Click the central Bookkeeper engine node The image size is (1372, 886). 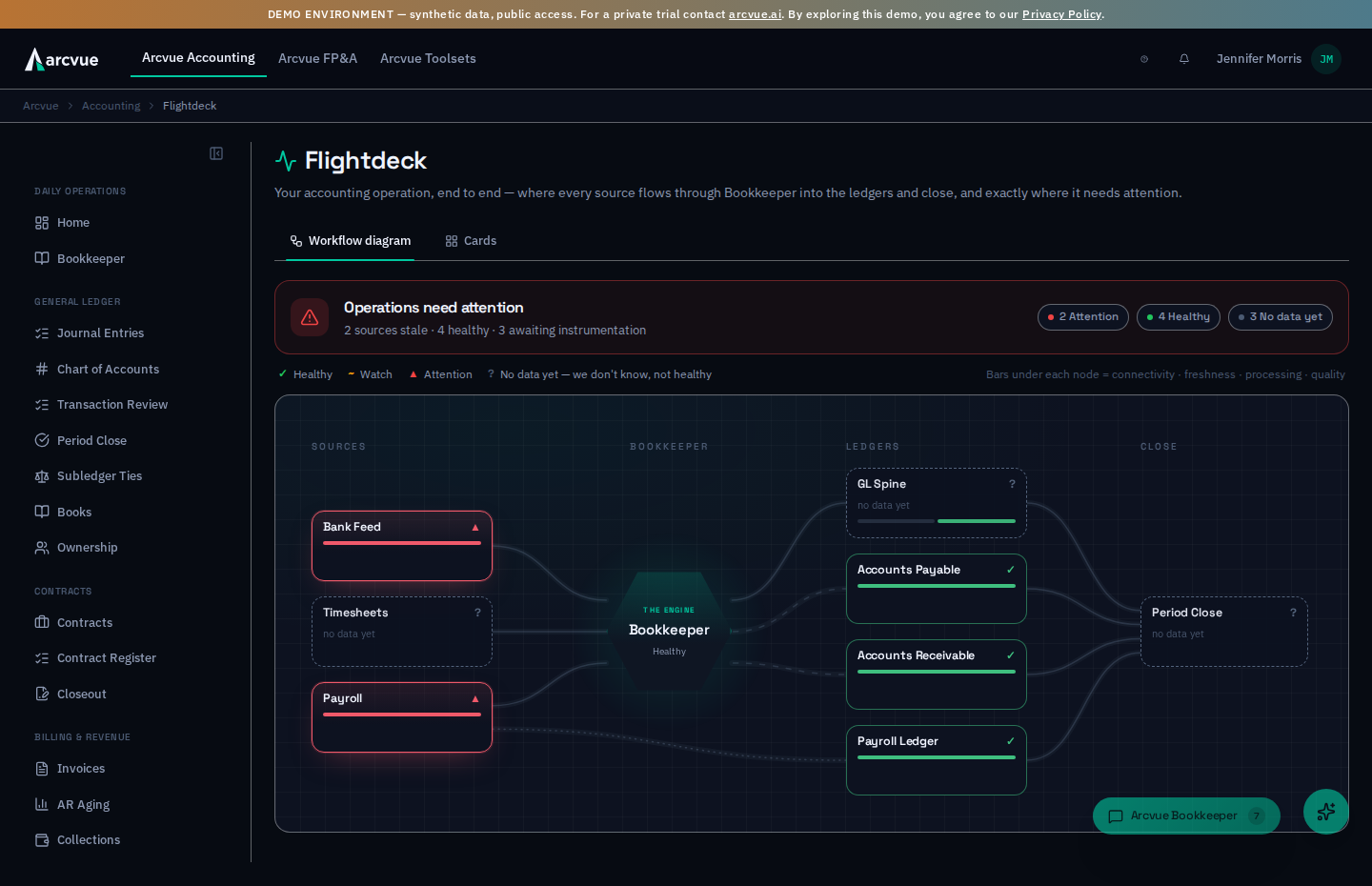[x=669, y=631]
